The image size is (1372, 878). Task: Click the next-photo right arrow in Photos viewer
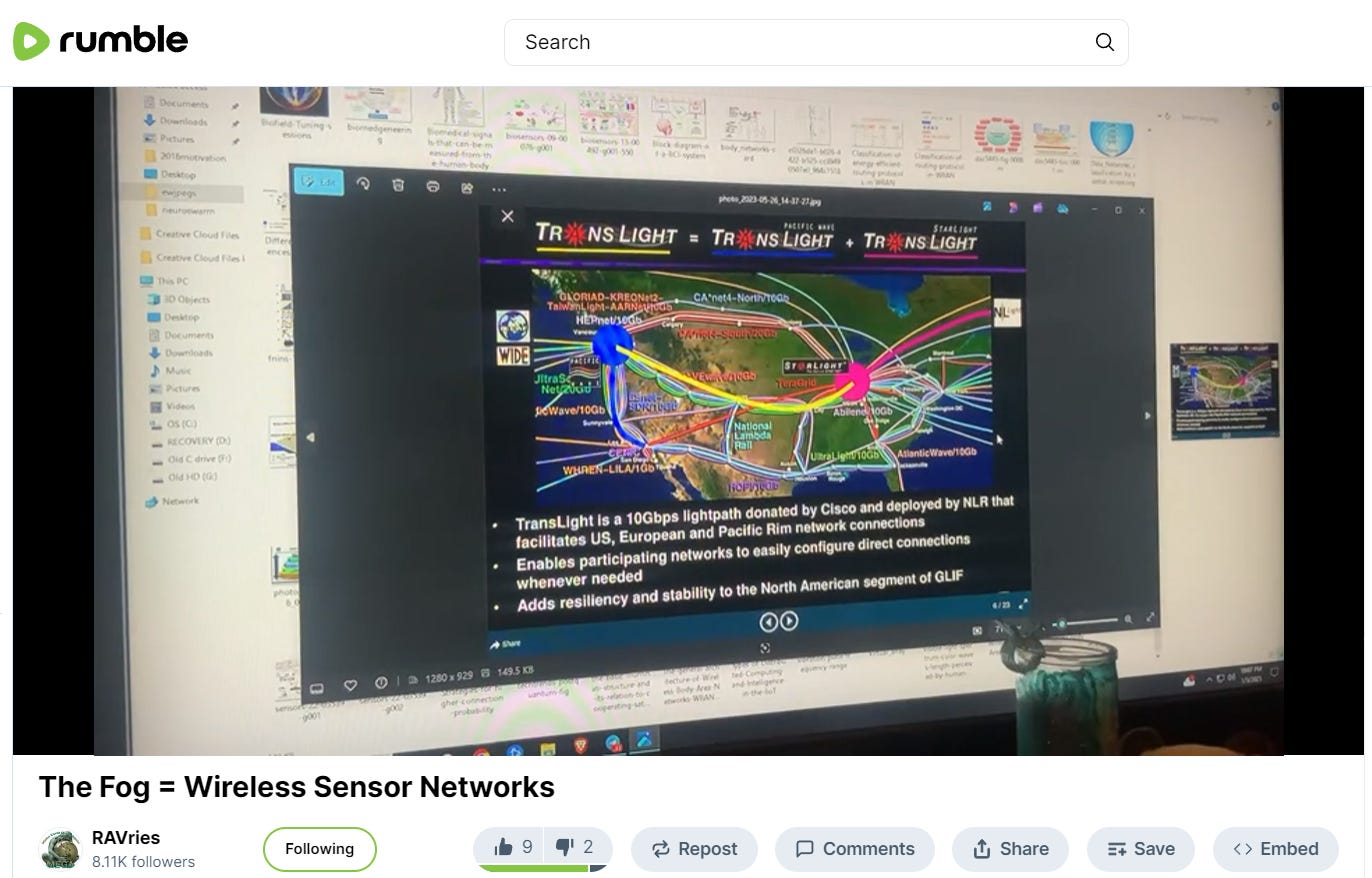tap(1147, 415)
